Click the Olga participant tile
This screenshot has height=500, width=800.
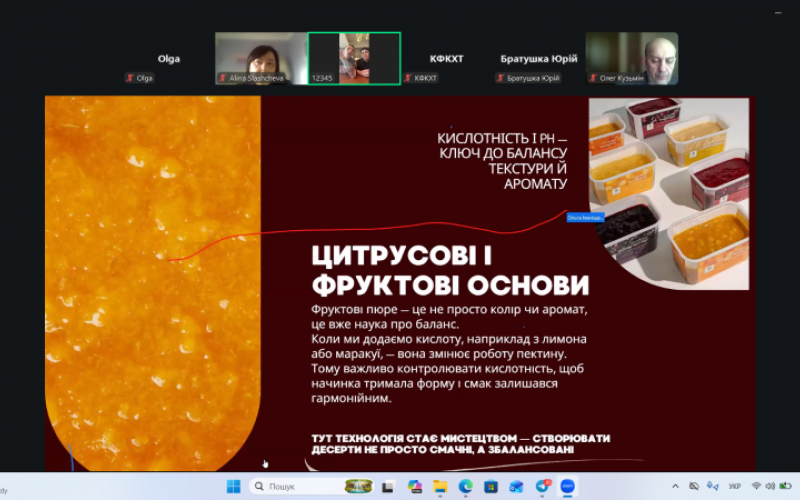click(169, 58)
